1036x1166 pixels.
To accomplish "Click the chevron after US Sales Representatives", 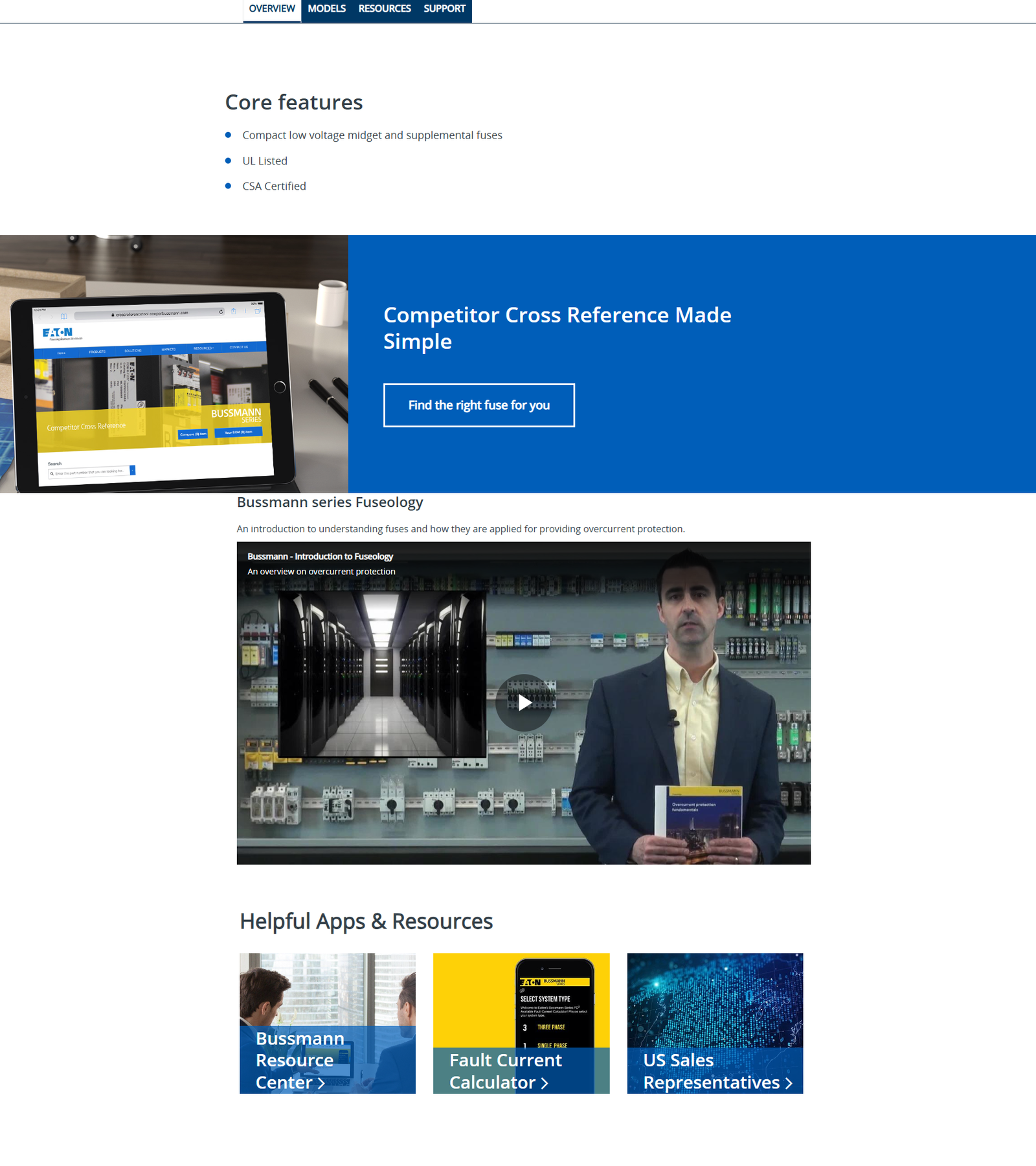I will (789, 1083).
